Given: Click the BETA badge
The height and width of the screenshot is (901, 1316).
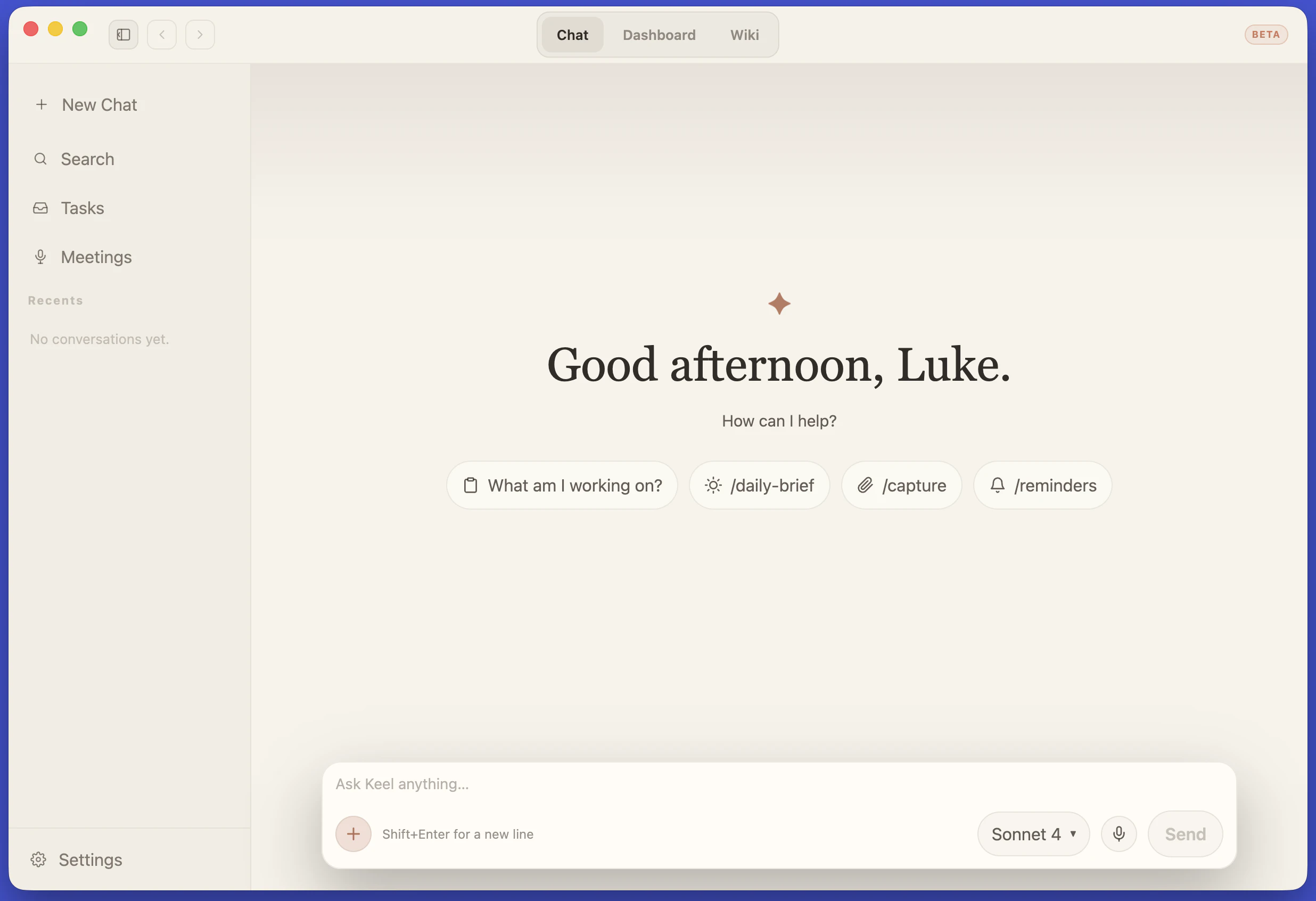Looking at the screenshot, I should (x=1266, y=35).
